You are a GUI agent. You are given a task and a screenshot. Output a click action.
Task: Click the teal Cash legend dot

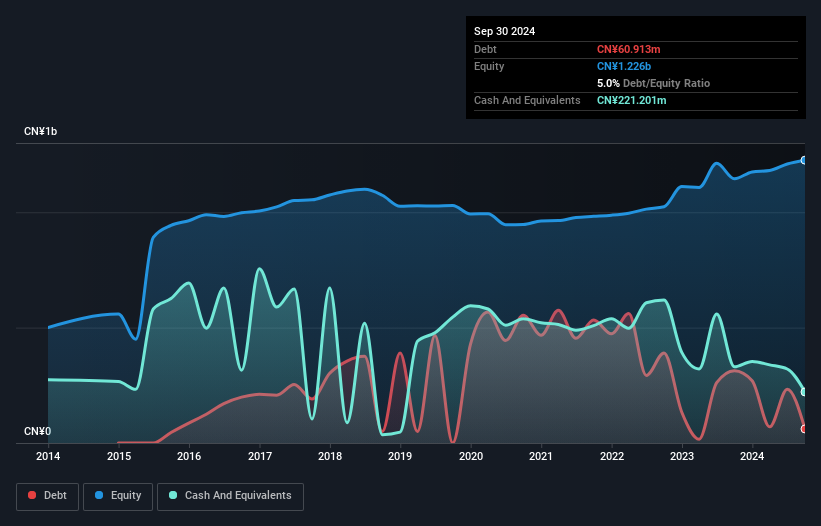(173, 495)
